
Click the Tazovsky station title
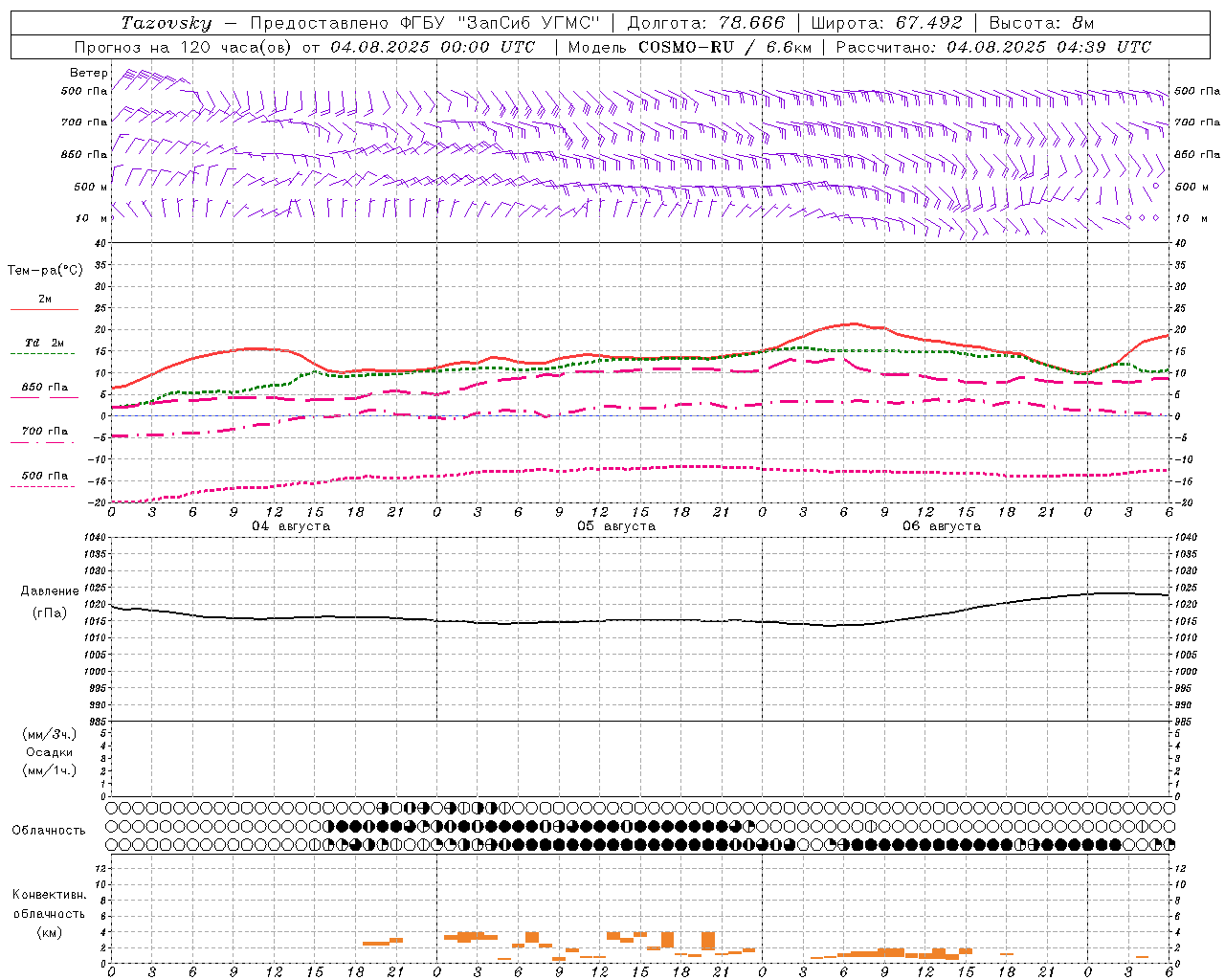click(167, 23)
